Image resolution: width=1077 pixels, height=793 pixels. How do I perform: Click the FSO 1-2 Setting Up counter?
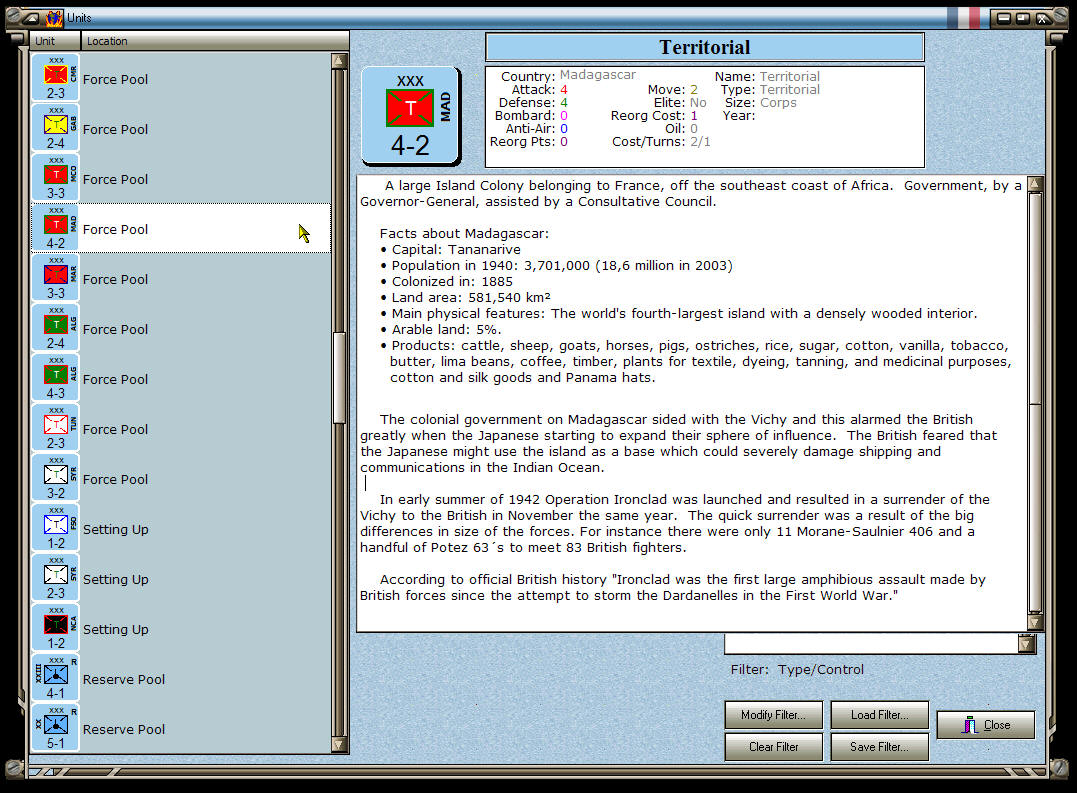pos(55,529)
